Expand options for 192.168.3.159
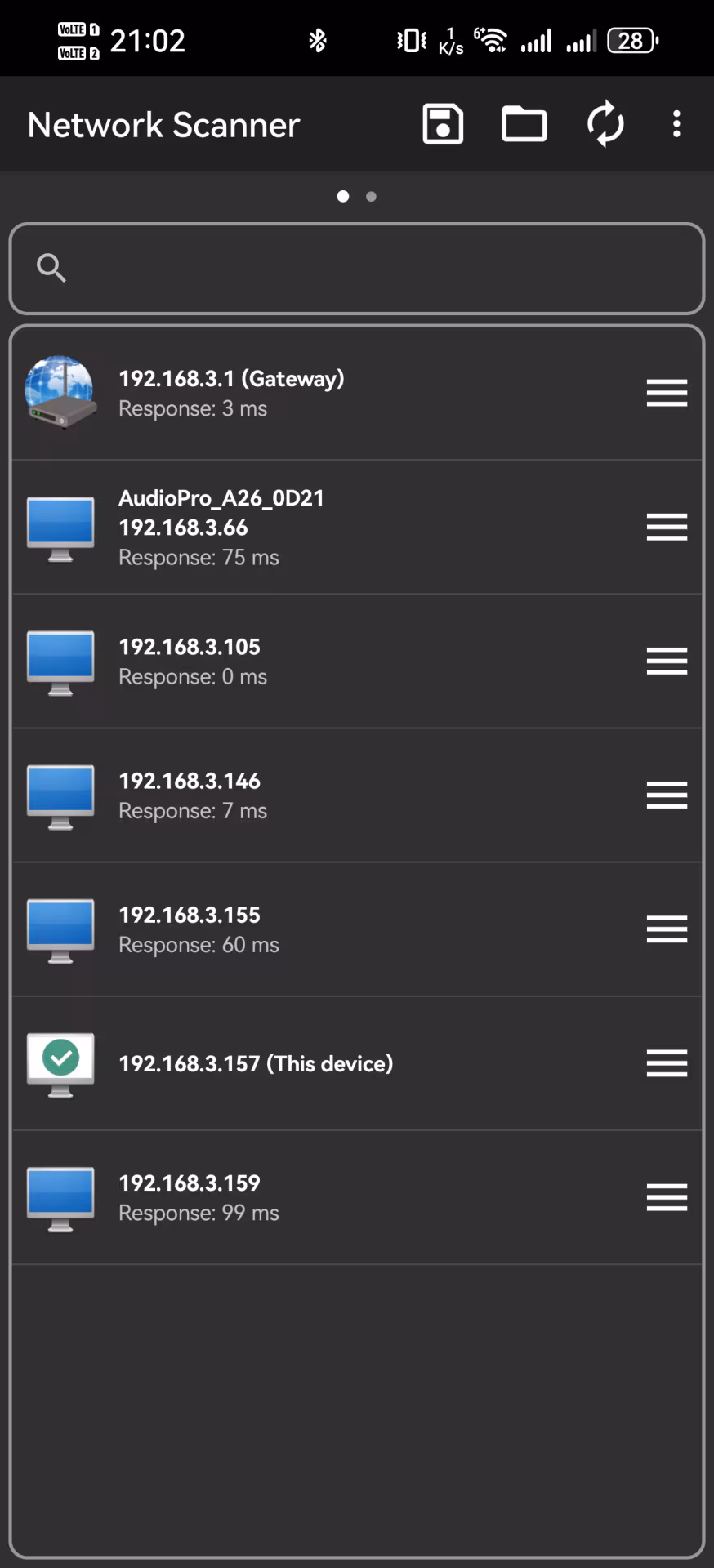This screenshot has width=714, height=1568. [667, 1197]
